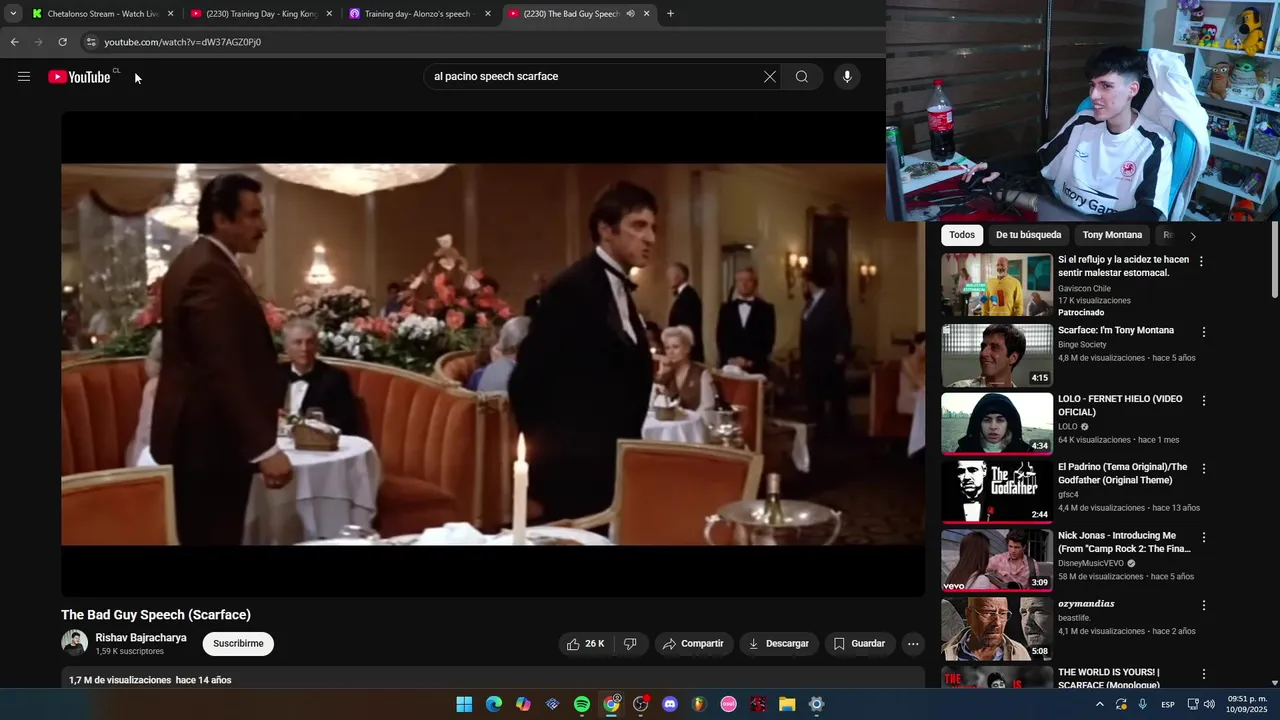
Task: Like the video with thumbs up
Action: [x=586, y=644]
